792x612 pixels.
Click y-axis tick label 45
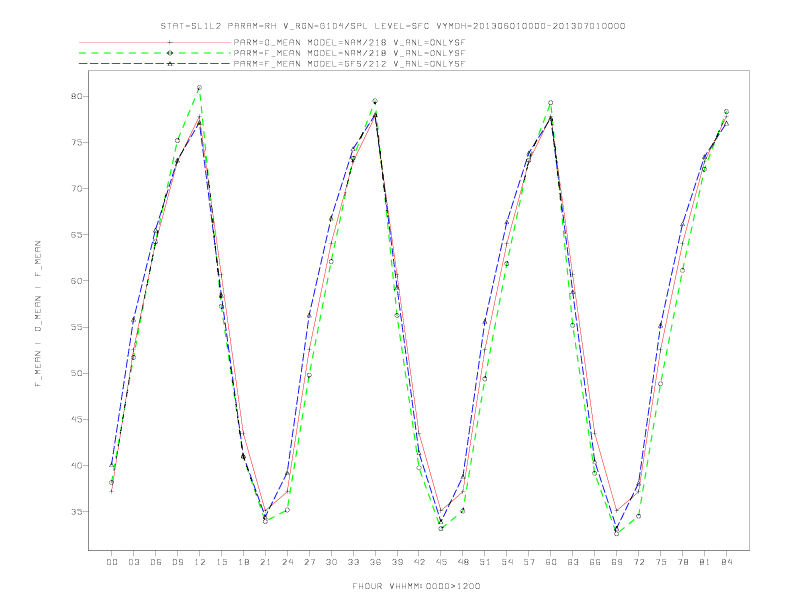pyautogui.click(x=76, y=419)
